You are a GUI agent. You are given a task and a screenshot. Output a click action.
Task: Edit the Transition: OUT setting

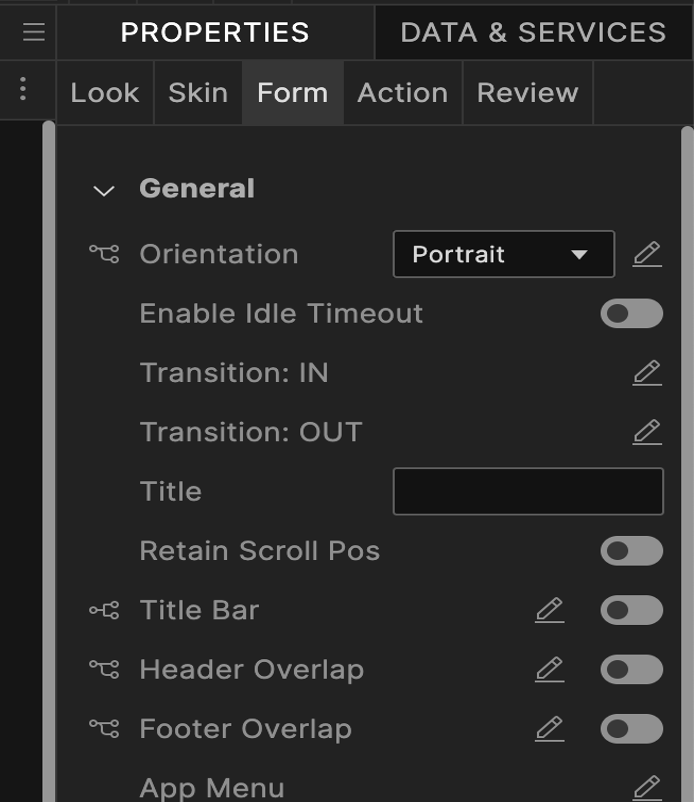647,432
